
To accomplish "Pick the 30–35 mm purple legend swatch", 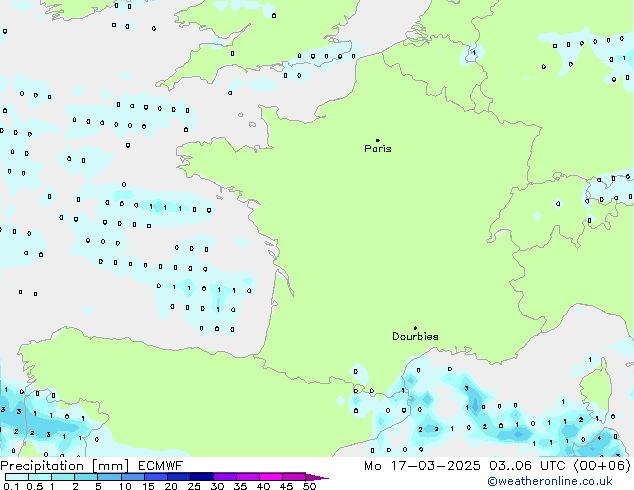I will pos(224,477).
